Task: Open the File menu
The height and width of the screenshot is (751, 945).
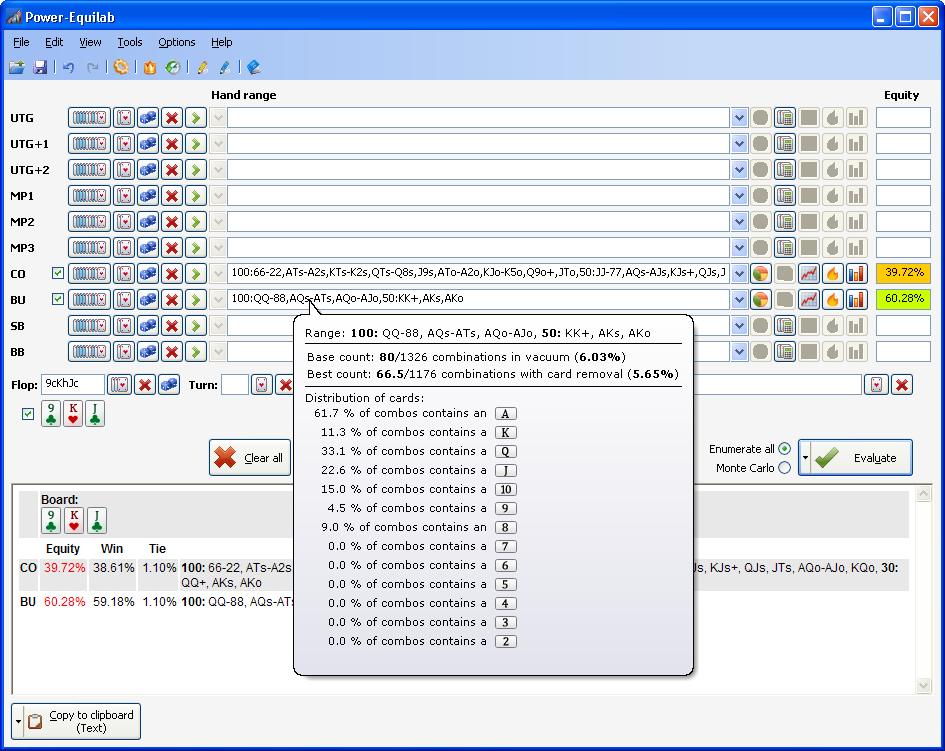Action: (x=21, y=42)
